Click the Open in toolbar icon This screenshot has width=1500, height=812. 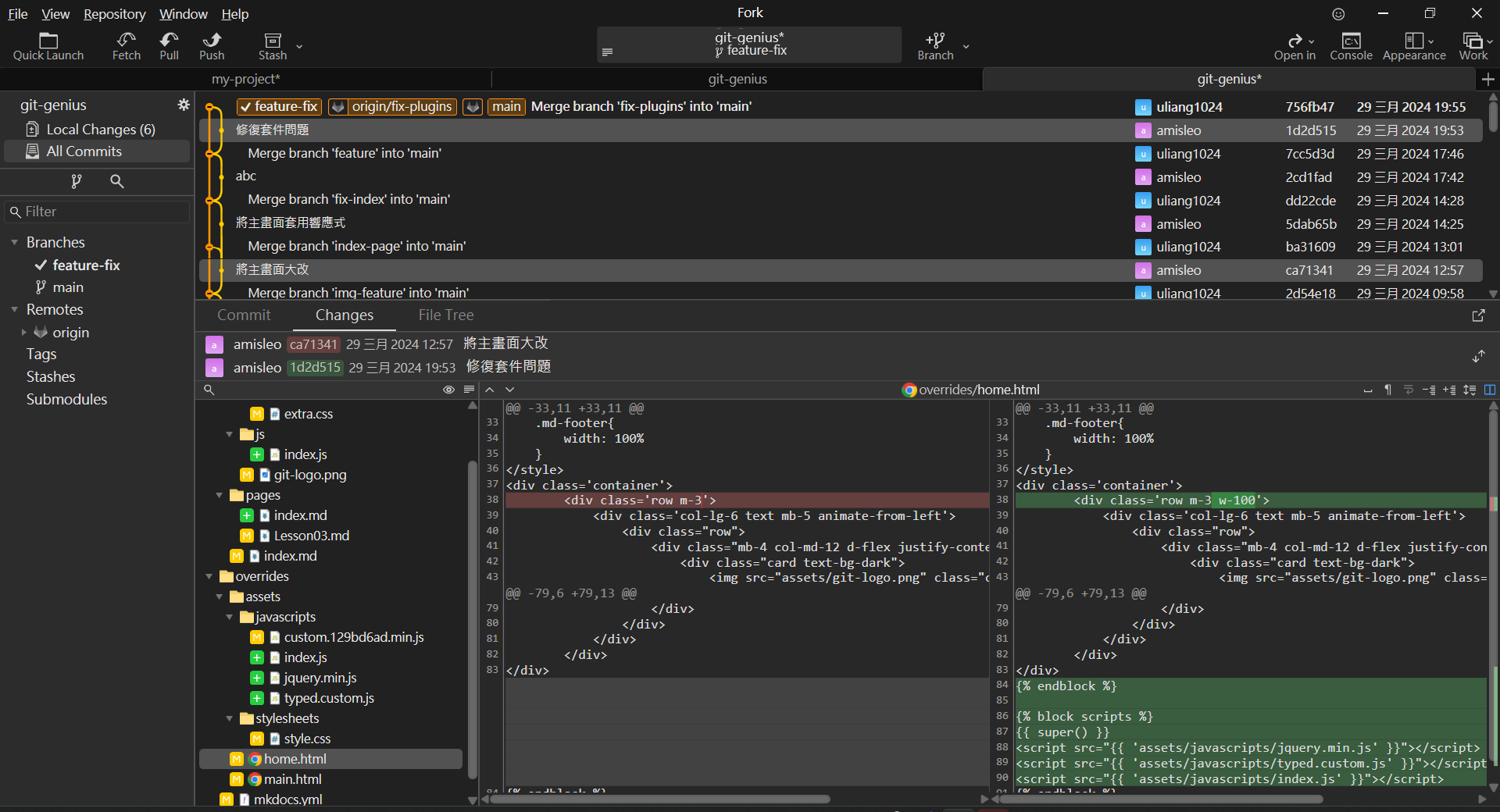point(1295,46)
